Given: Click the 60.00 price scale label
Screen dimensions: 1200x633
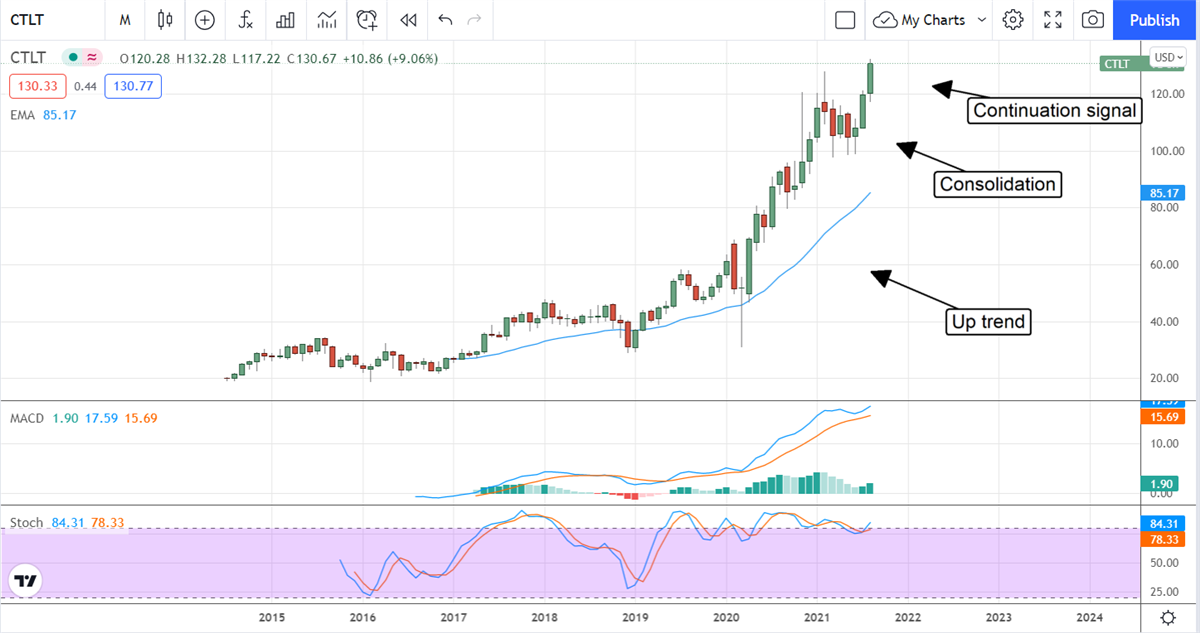Looking at the screenshot, I should pyautogui.click(x=1166, y=265).
